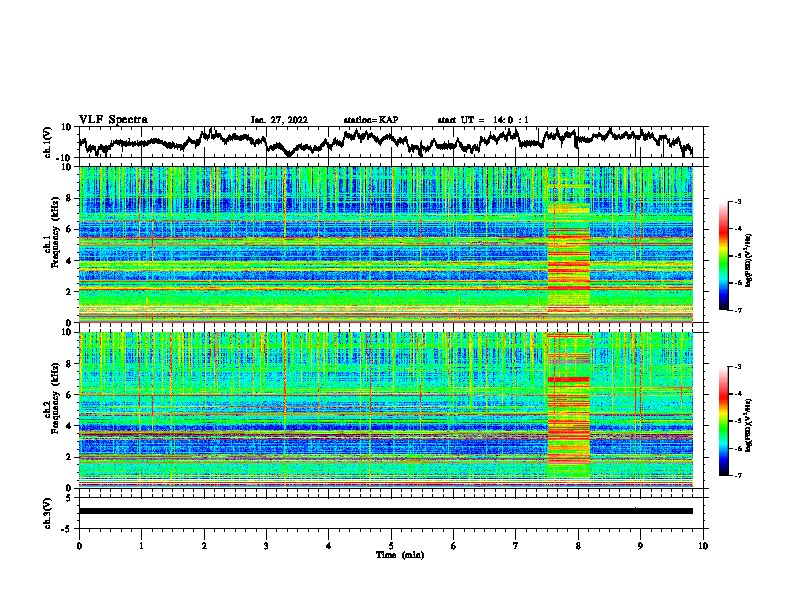This screenshot has width=792, height=612.
Task: Click the time axis tick label '10'
Action: point(703,546)
